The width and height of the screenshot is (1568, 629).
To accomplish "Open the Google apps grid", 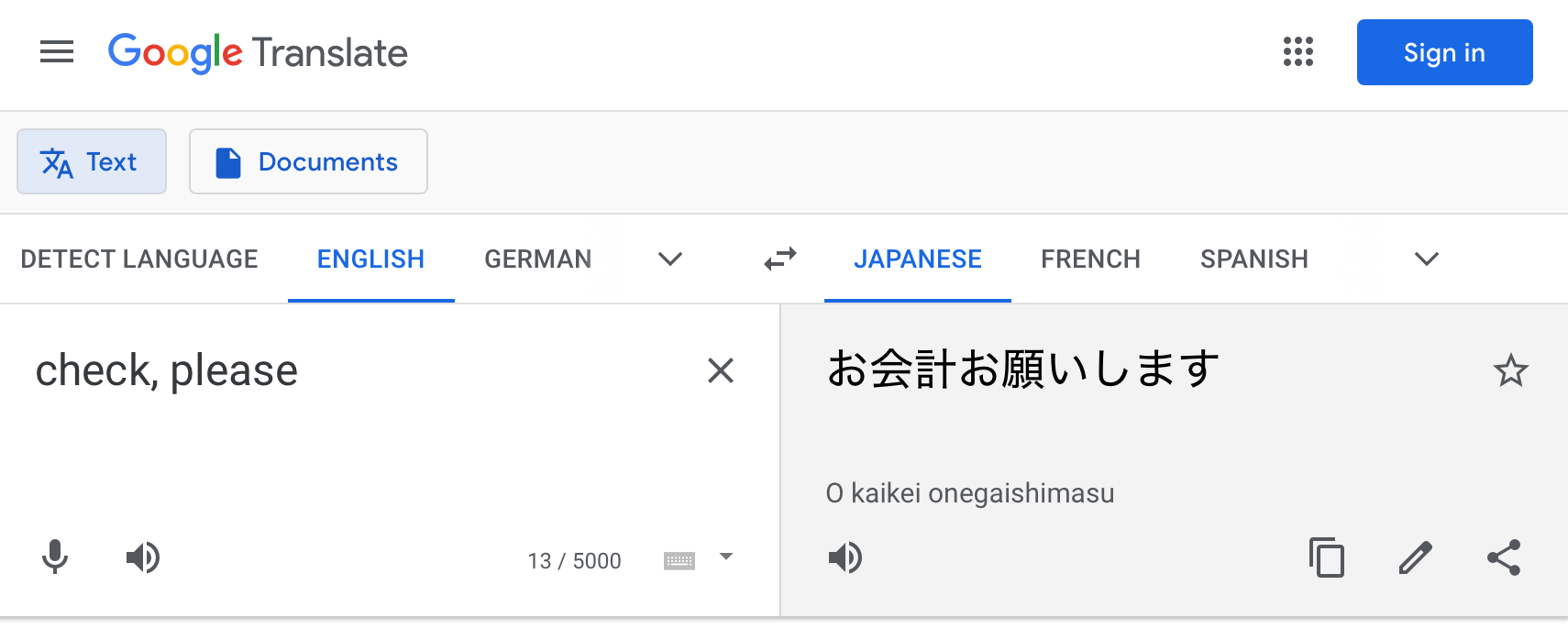I will (1297, 52).
